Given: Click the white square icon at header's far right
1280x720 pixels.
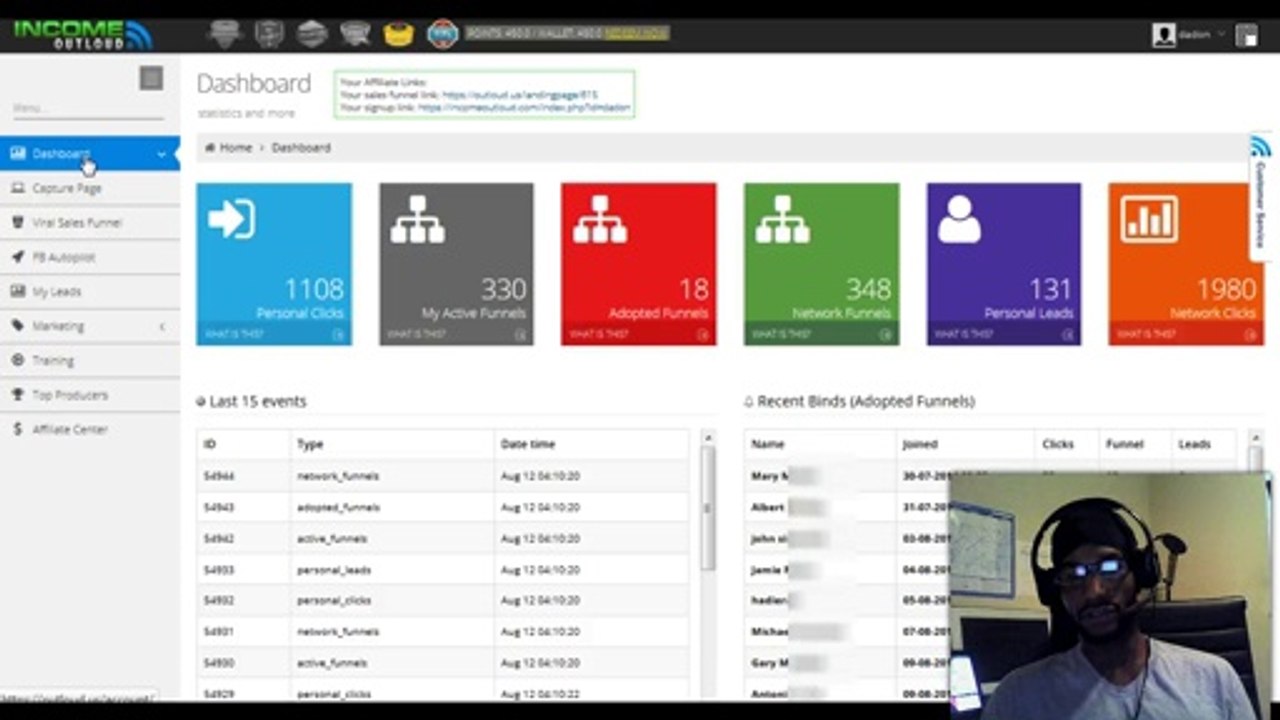Looking at the screenshot, I should click(x=1247, y=36).
